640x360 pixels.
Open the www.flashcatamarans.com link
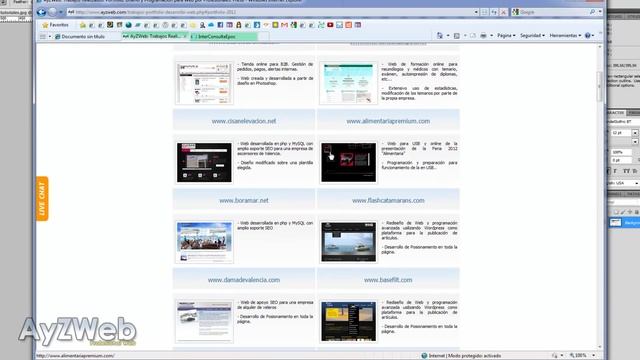pos(388,200)
